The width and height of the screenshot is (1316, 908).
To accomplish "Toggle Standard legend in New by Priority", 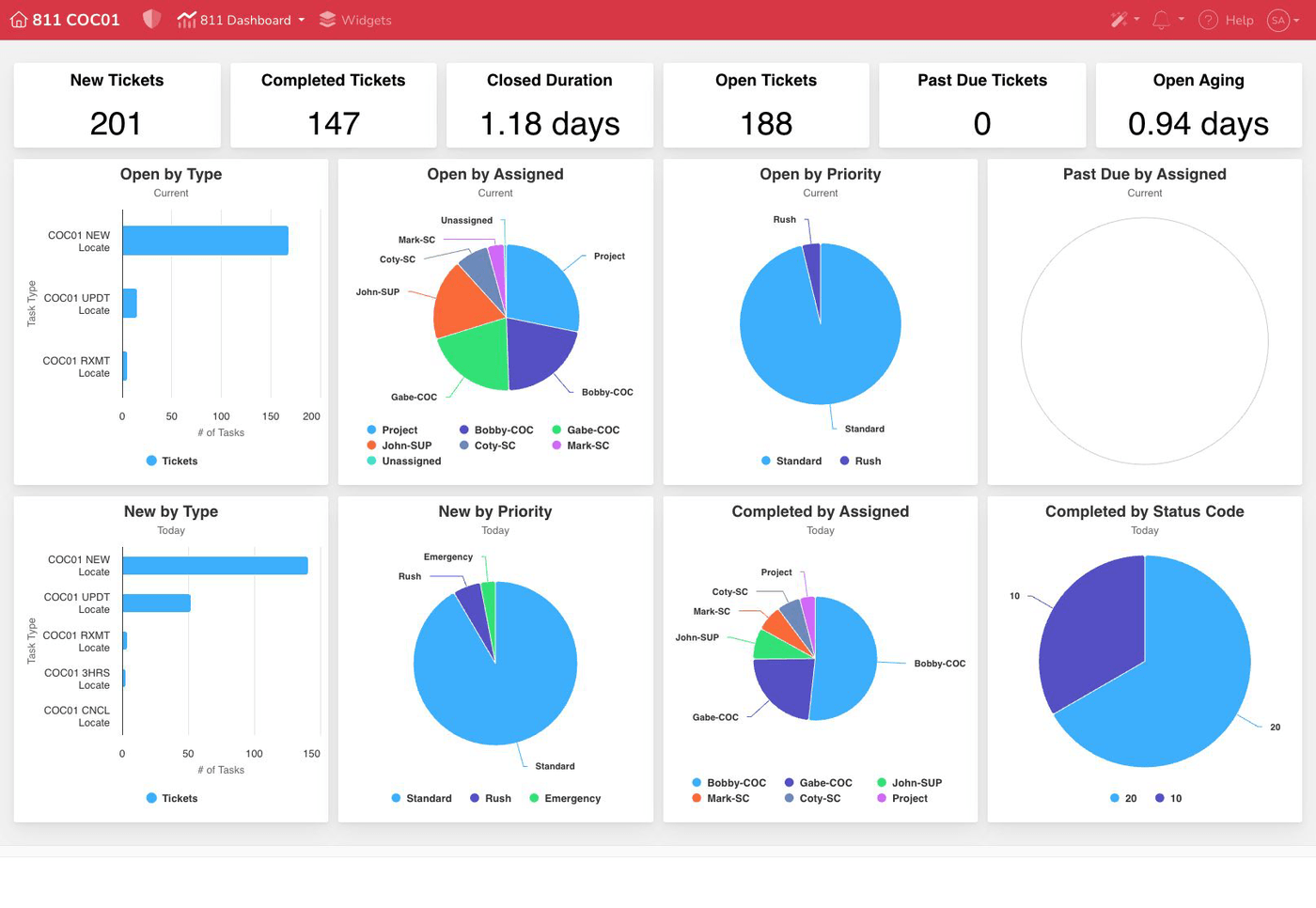I will 421,798.
